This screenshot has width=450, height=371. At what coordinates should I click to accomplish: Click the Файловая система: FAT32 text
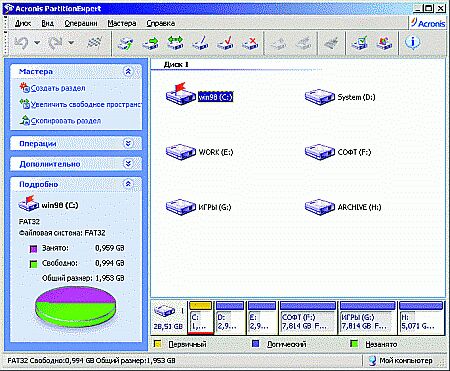pos(62,233)
